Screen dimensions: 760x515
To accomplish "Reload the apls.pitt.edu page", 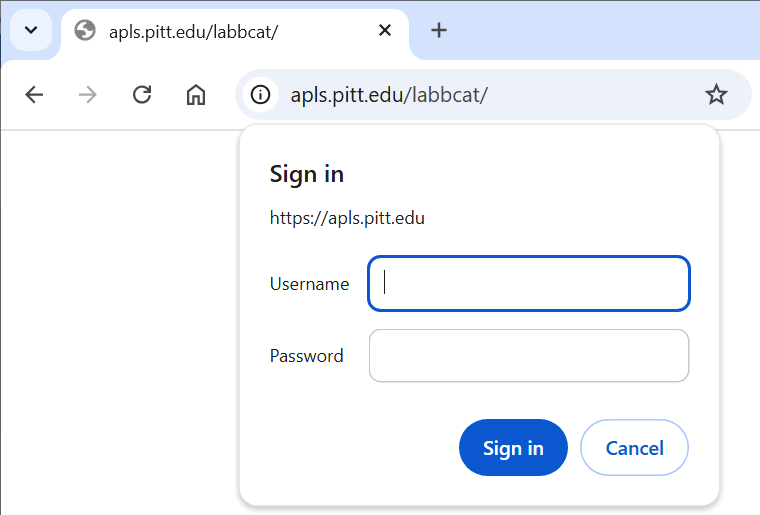I will tap(142, 94).
